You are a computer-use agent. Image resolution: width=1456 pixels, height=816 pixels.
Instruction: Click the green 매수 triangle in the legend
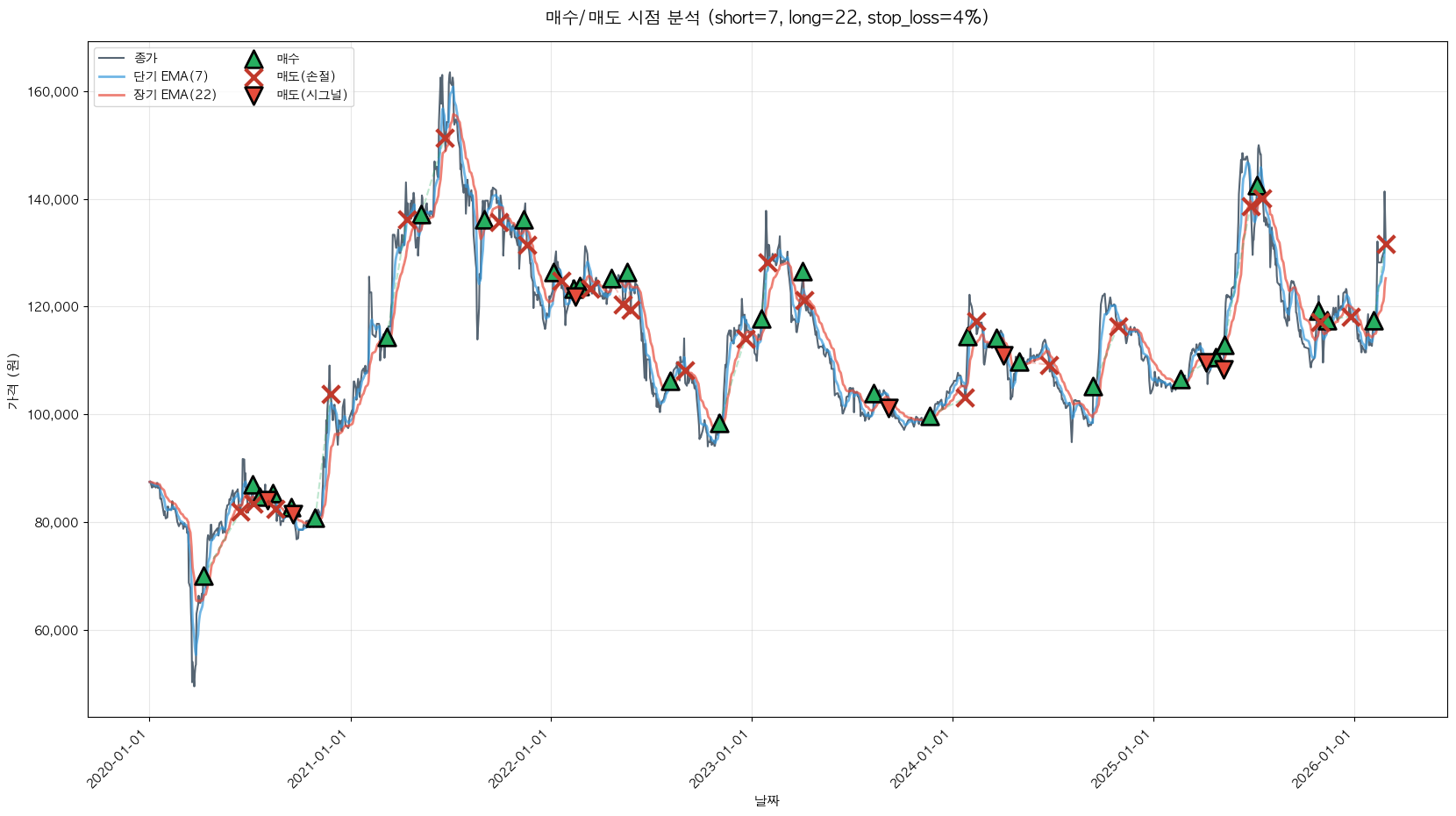[x=253, y=59]
